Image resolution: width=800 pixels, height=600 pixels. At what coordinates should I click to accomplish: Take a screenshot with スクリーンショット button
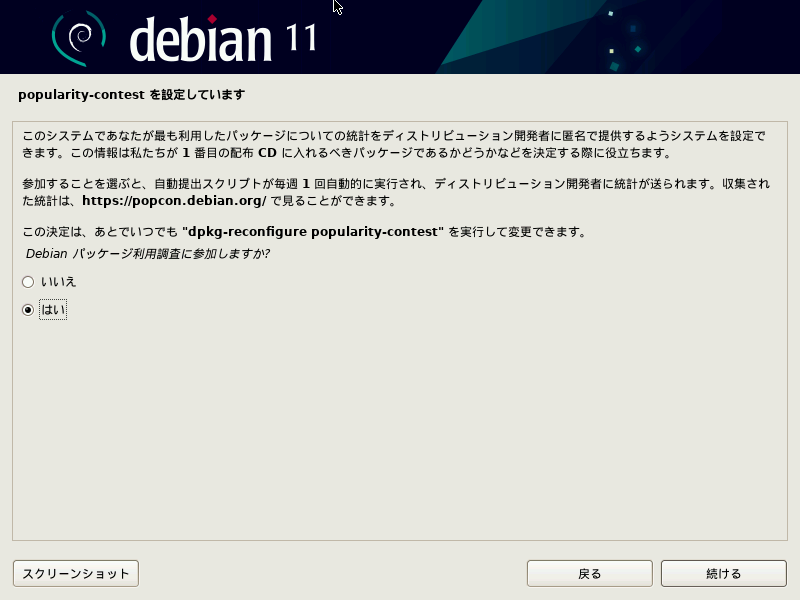(x=76, y=573)
